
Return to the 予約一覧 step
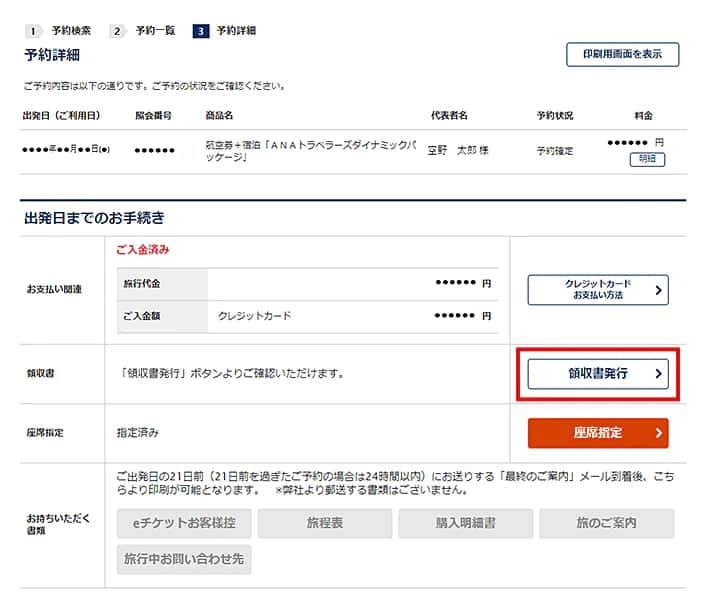[155, 31]
